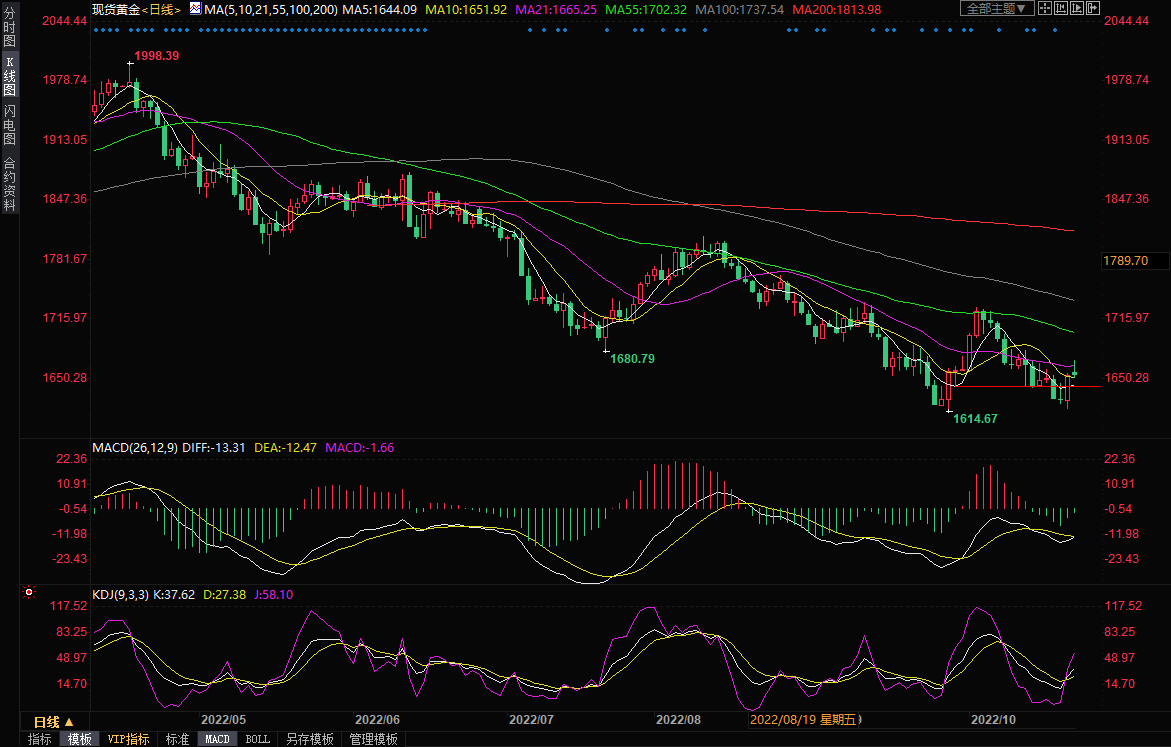Click the exit arrow icon at top right
This screenshot has height=747, width=1171.
tap(1093, 8)
